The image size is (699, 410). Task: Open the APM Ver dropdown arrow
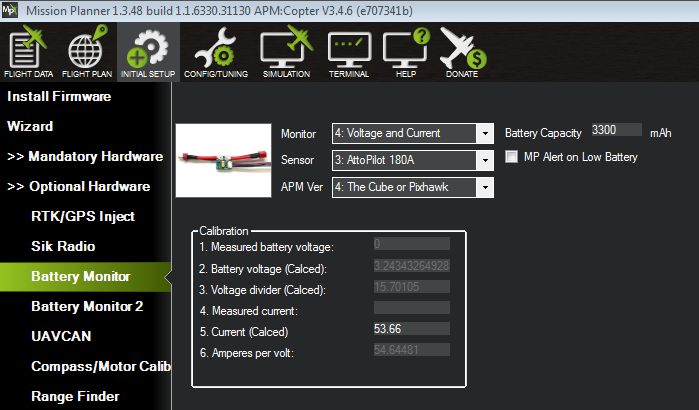[x=485, y=187]
